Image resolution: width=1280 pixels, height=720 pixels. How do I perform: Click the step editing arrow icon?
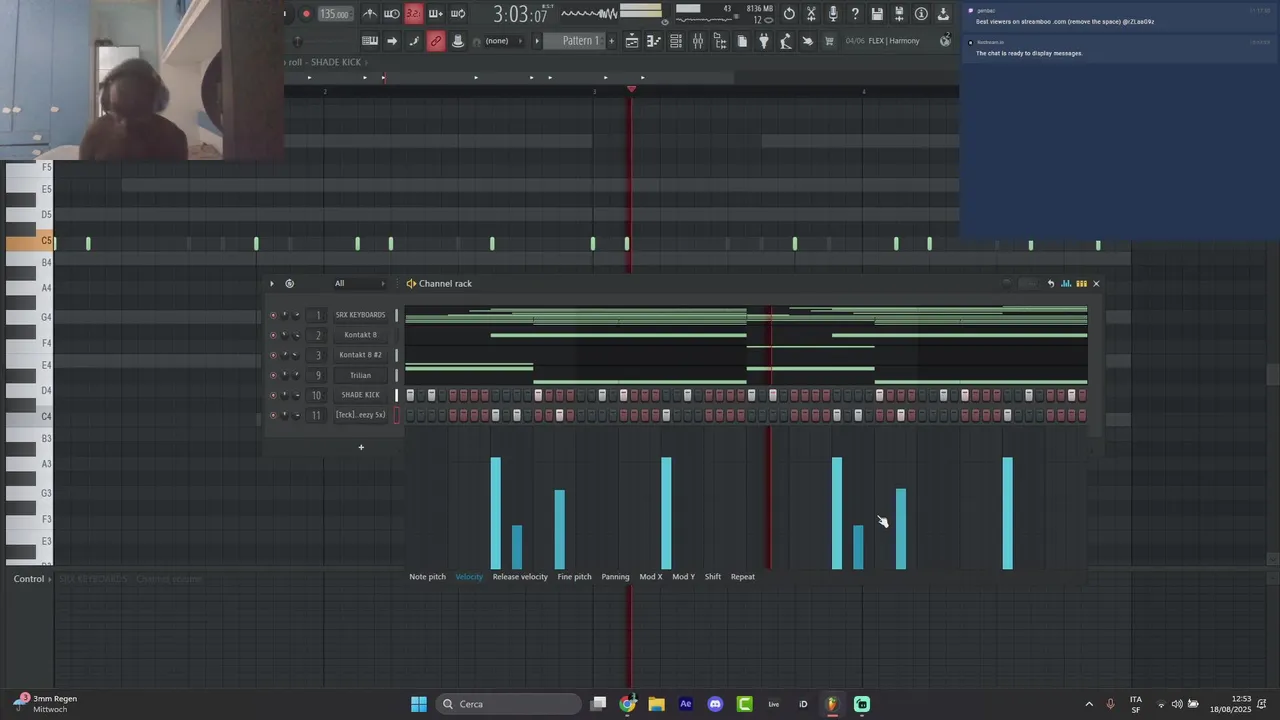tap(392, 41)
